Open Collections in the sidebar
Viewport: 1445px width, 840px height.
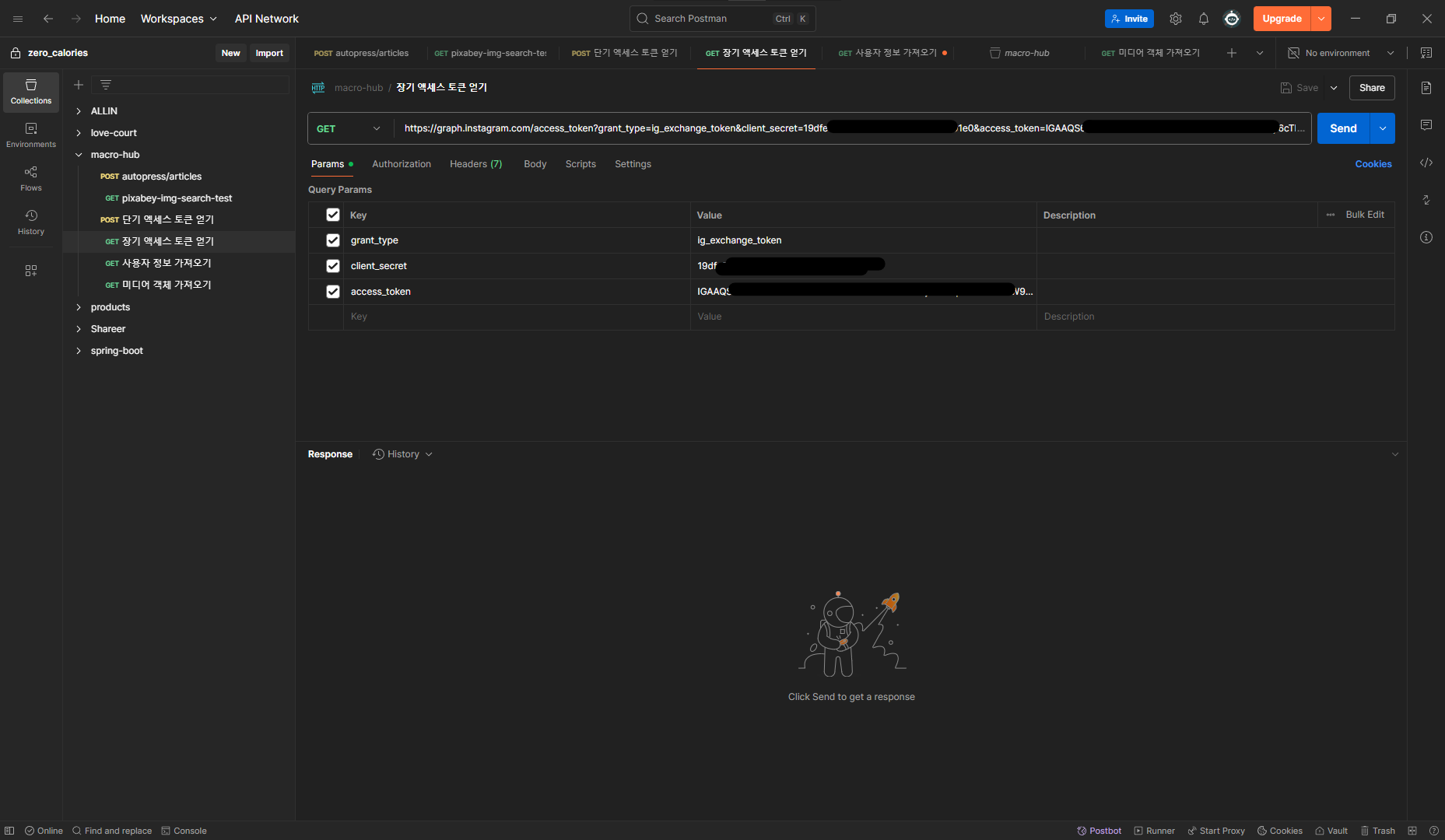(x=31, y=92)
